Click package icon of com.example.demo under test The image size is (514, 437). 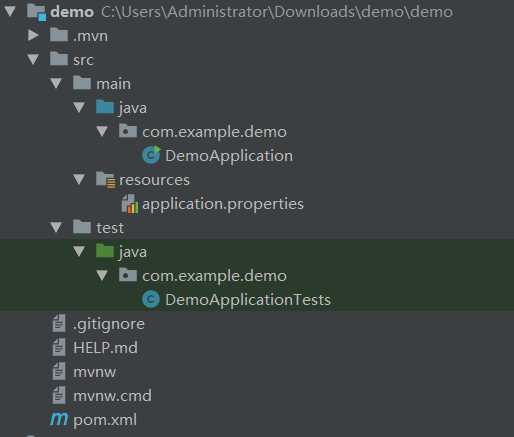[x=128, y=275]
